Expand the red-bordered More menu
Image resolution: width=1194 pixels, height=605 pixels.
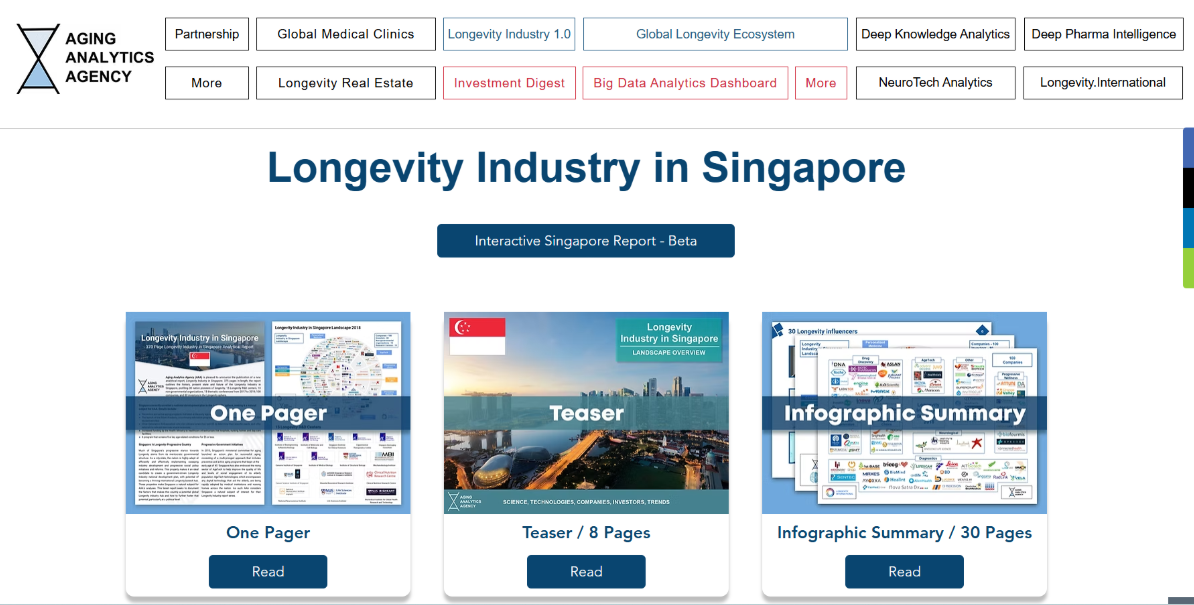coord(821,83)
